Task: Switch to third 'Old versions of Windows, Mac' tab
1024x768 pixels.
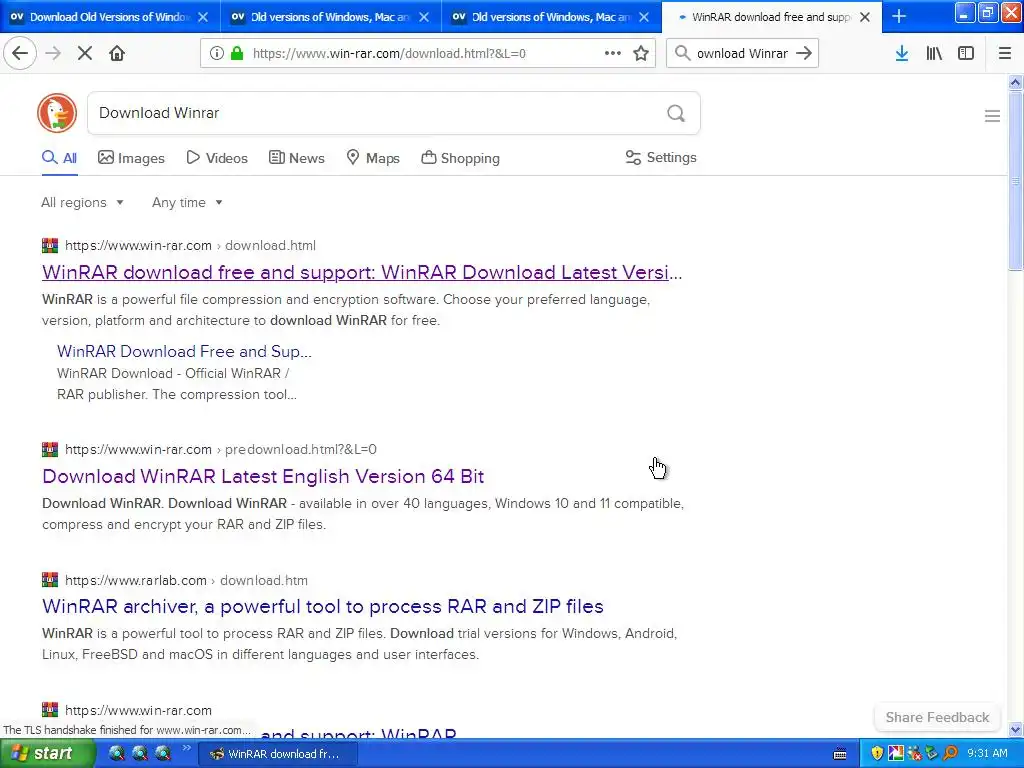Action: (550, 17)
